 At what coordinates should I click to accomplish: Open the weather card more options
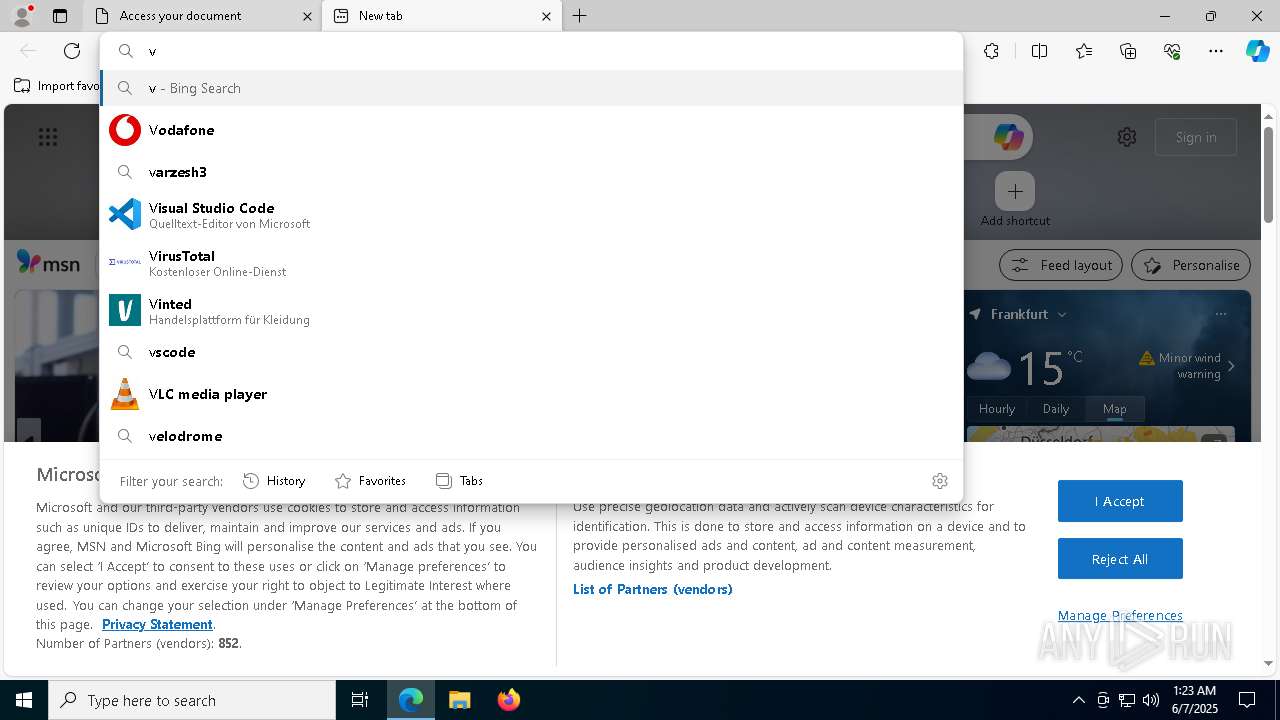[x=1221, y=314]
